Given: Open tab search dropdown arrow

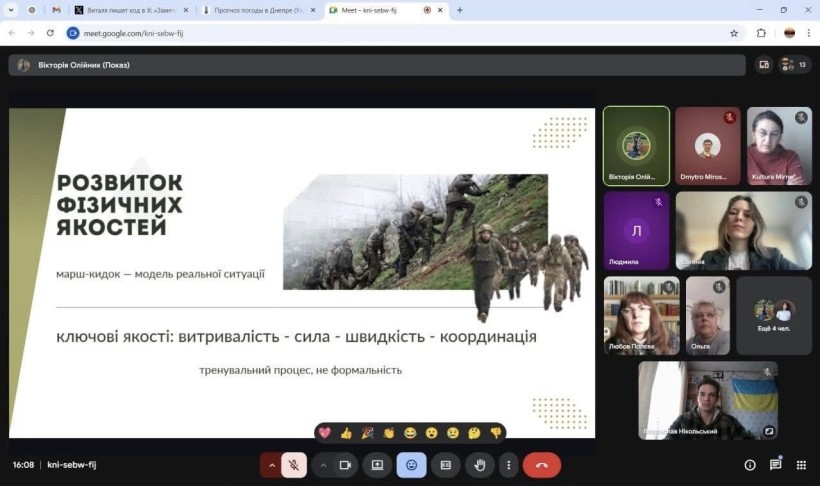Looking at the screenshot, I should (10, 10).
